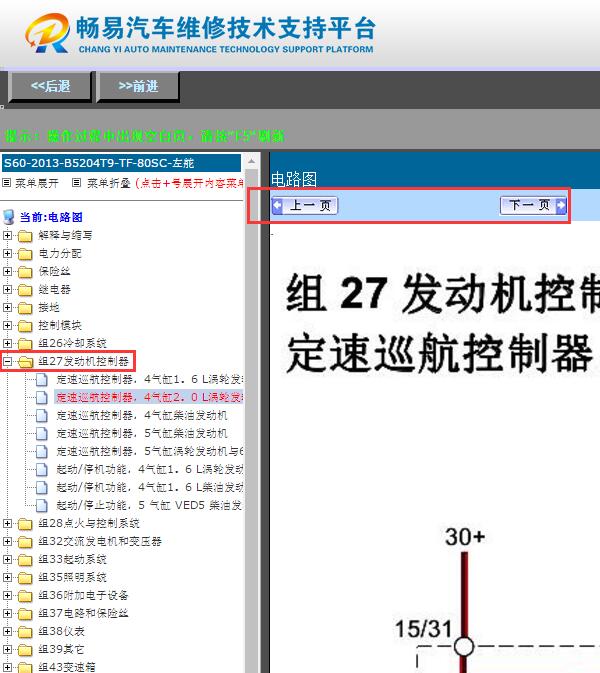Click folder icon of 组39其它

click(x=25, y=650)
